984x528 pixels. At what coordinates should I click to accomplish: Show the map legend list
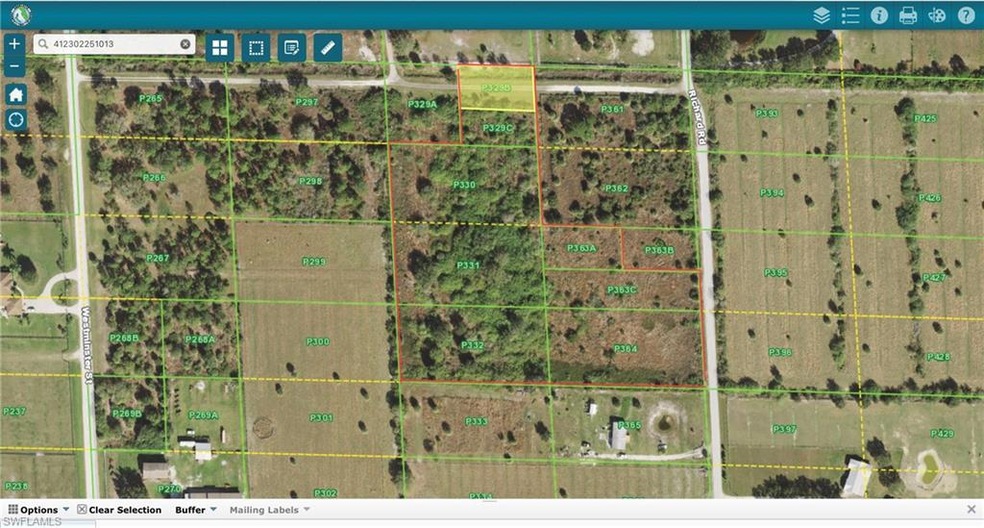850,15
